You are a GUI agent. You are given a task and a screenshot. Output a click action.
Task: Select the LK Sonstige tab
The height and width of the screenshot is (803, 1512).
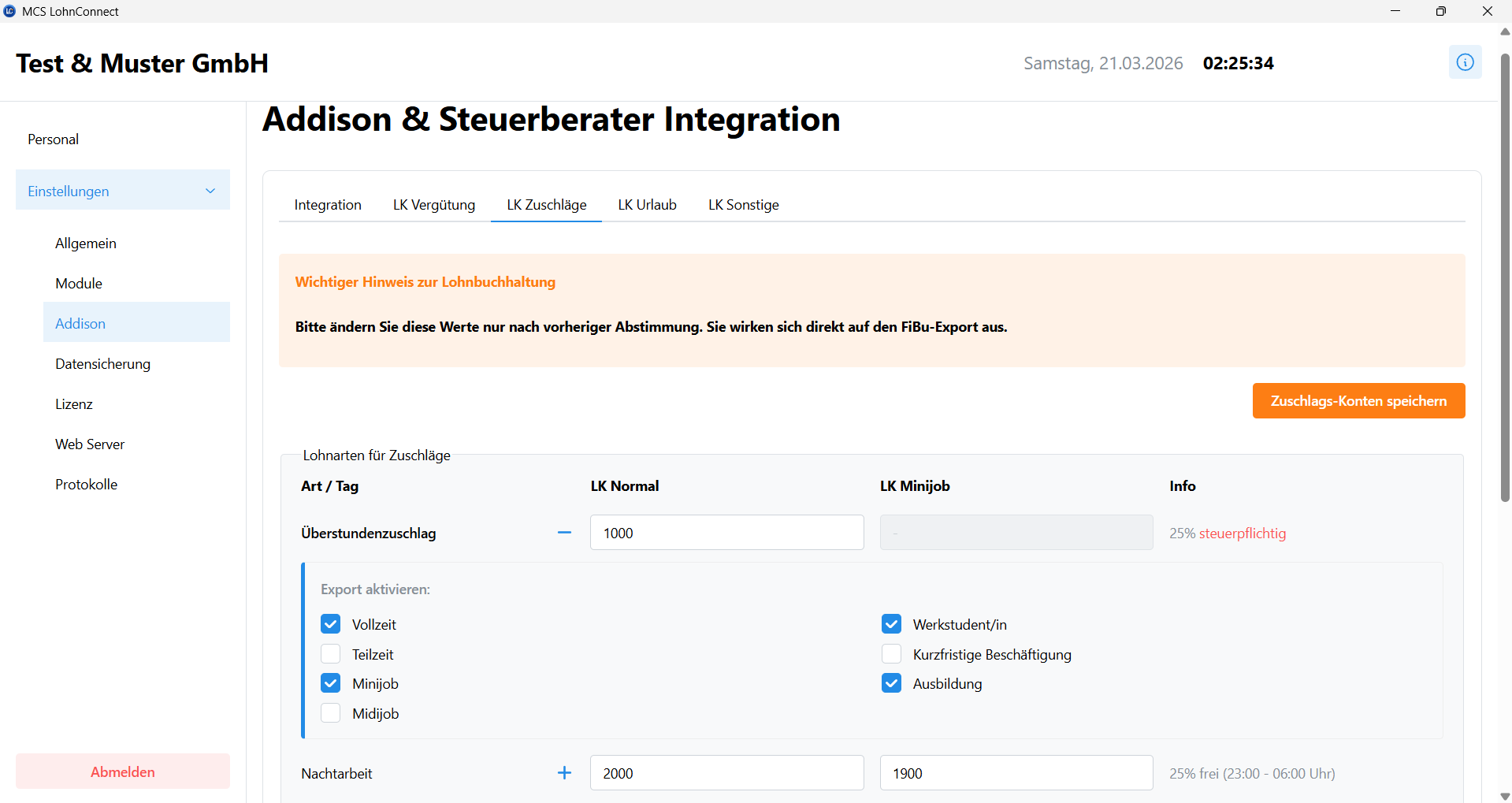pyautogui.click(x=743, y=205)
